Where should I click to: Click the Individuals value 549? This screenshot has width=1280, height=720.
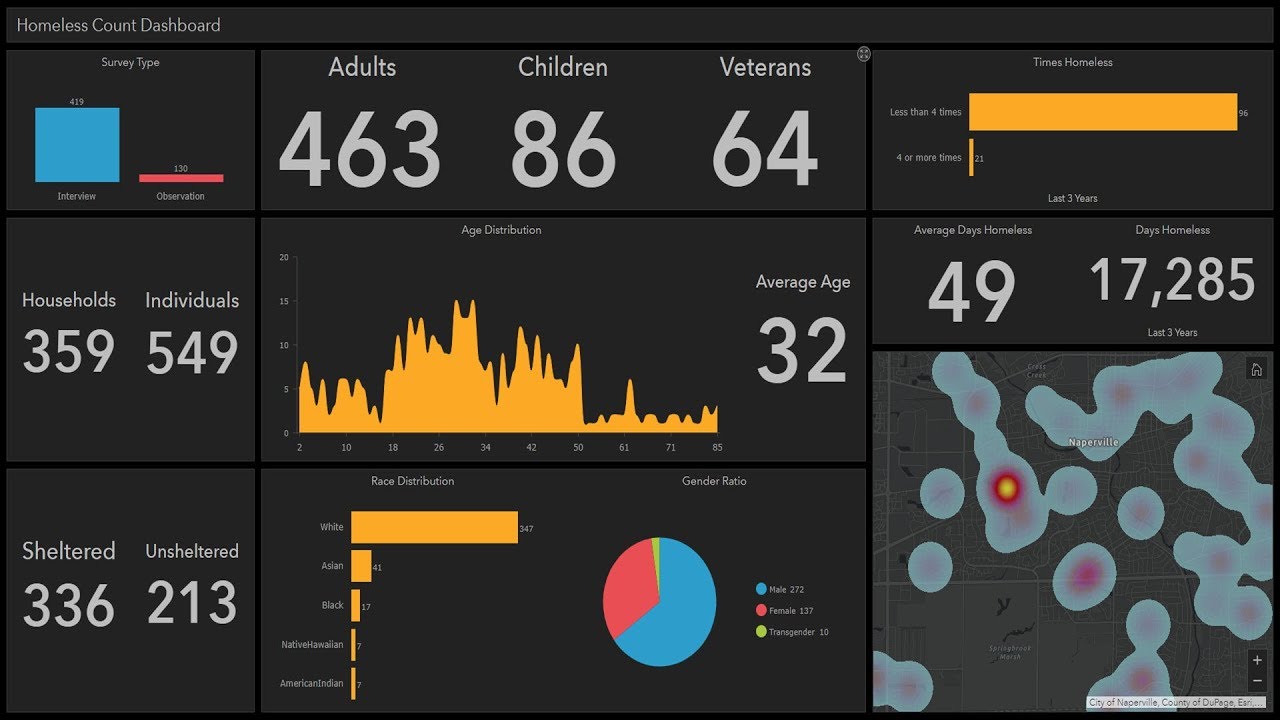coord(192,352)
